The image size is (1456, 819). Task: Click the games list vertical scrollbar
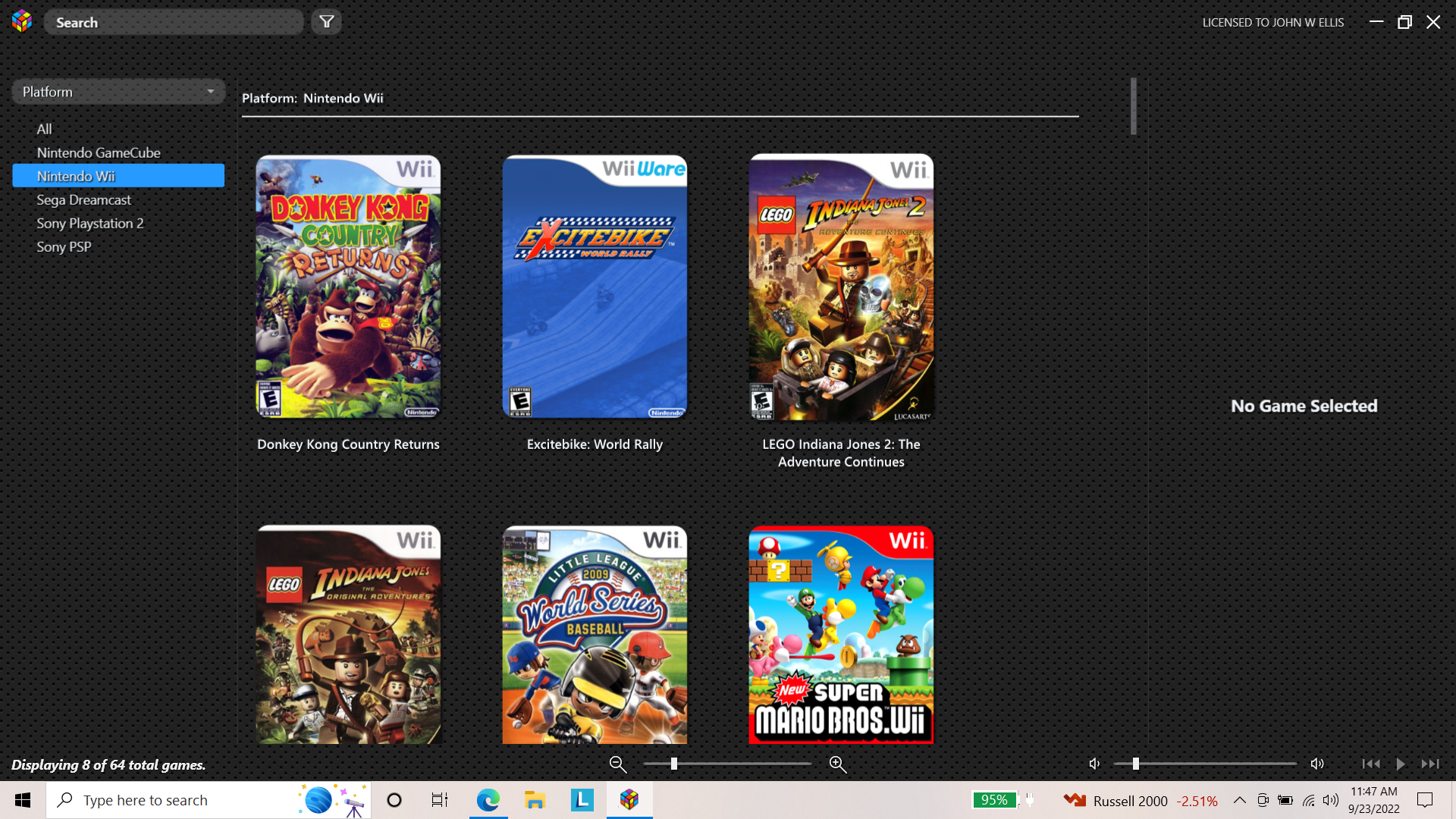click(x=1134, y=106)
